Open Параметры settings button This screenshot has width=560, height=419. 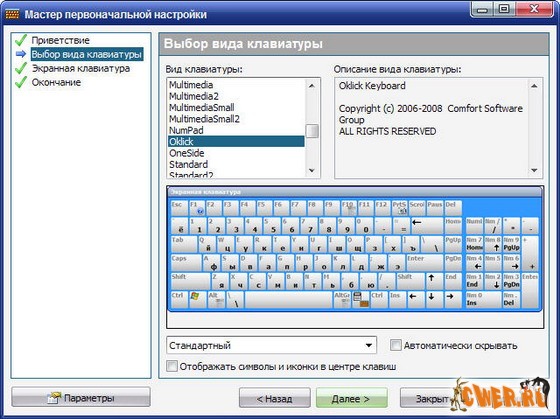(x=81, y=397)
